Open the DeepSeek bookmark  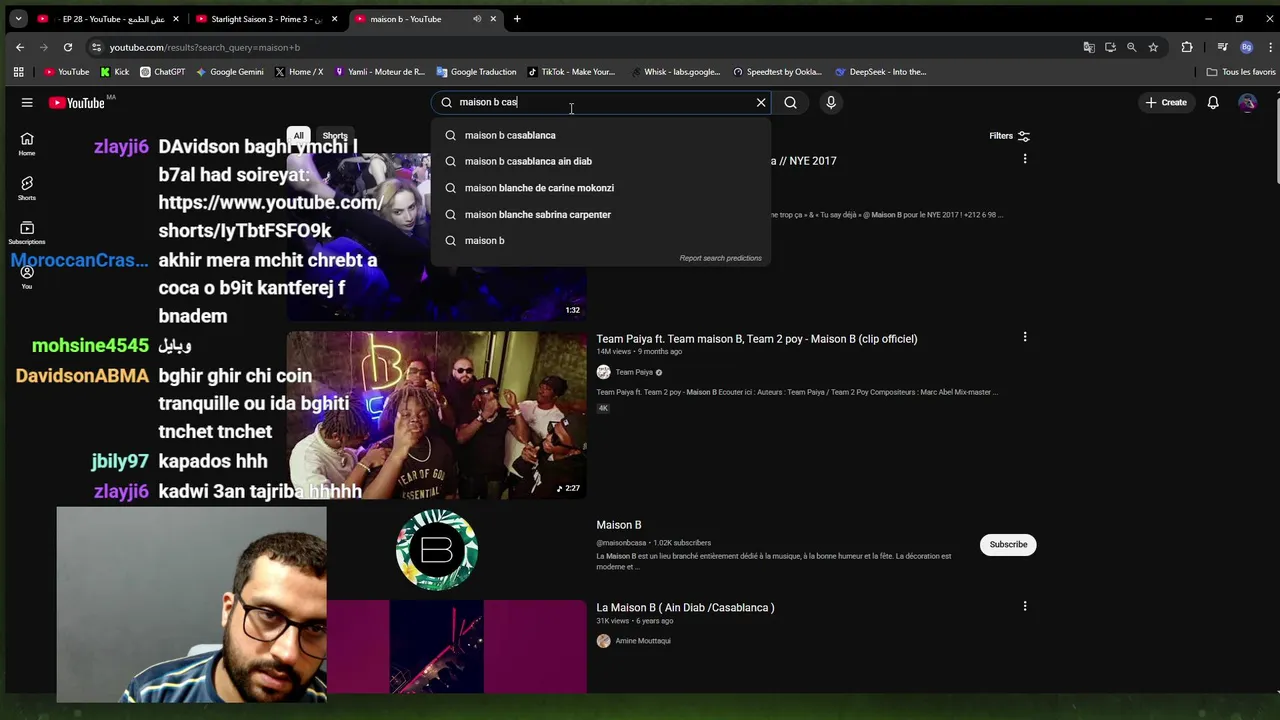(x=881, y=72)
